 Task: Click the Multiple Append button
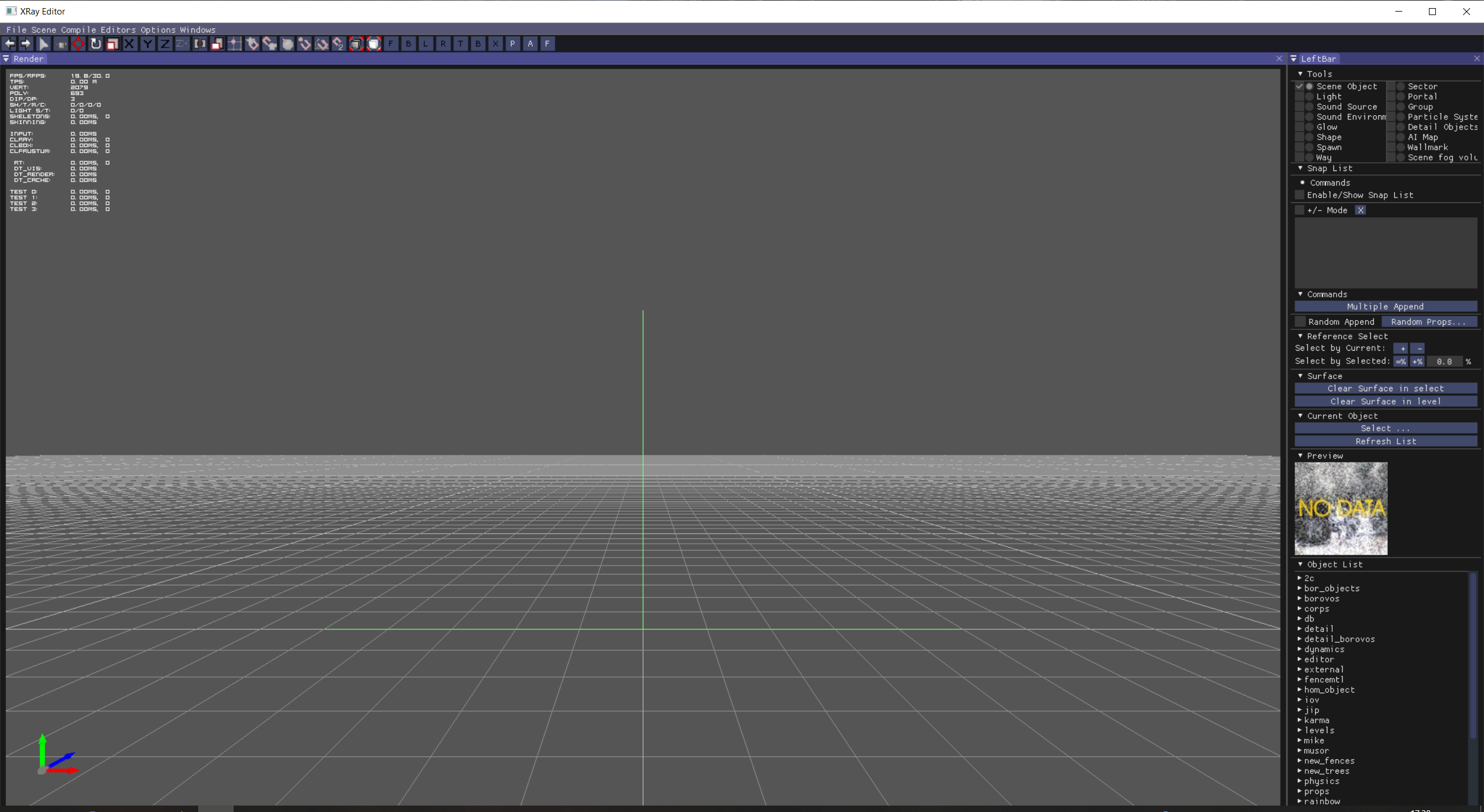pos(1385,307)
